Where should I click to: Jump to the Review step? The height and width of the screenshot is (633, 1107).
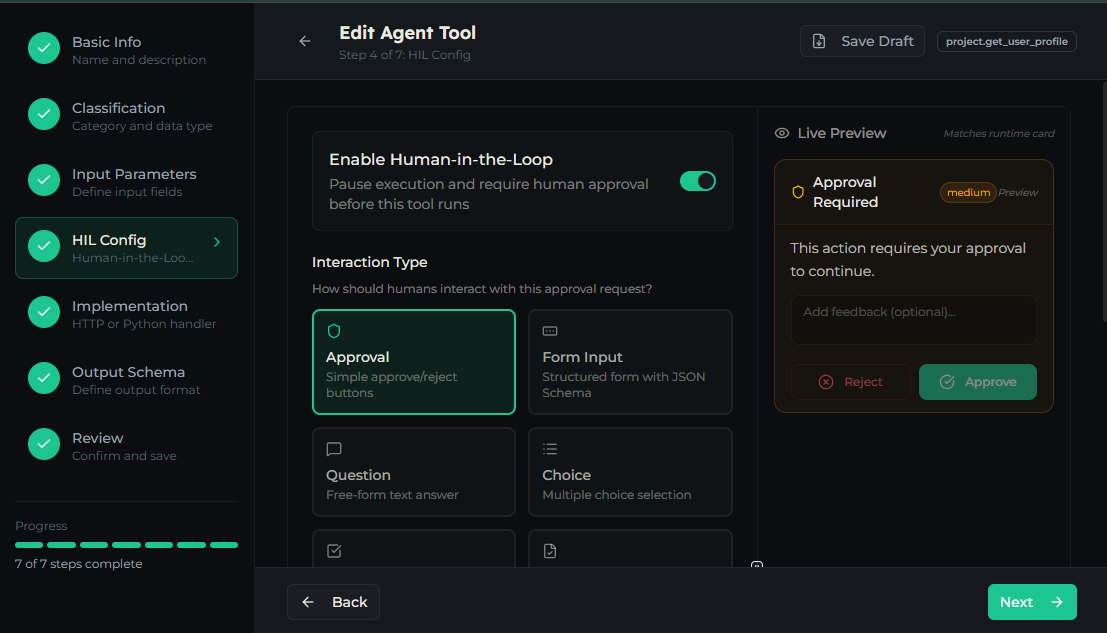(126, 445)
